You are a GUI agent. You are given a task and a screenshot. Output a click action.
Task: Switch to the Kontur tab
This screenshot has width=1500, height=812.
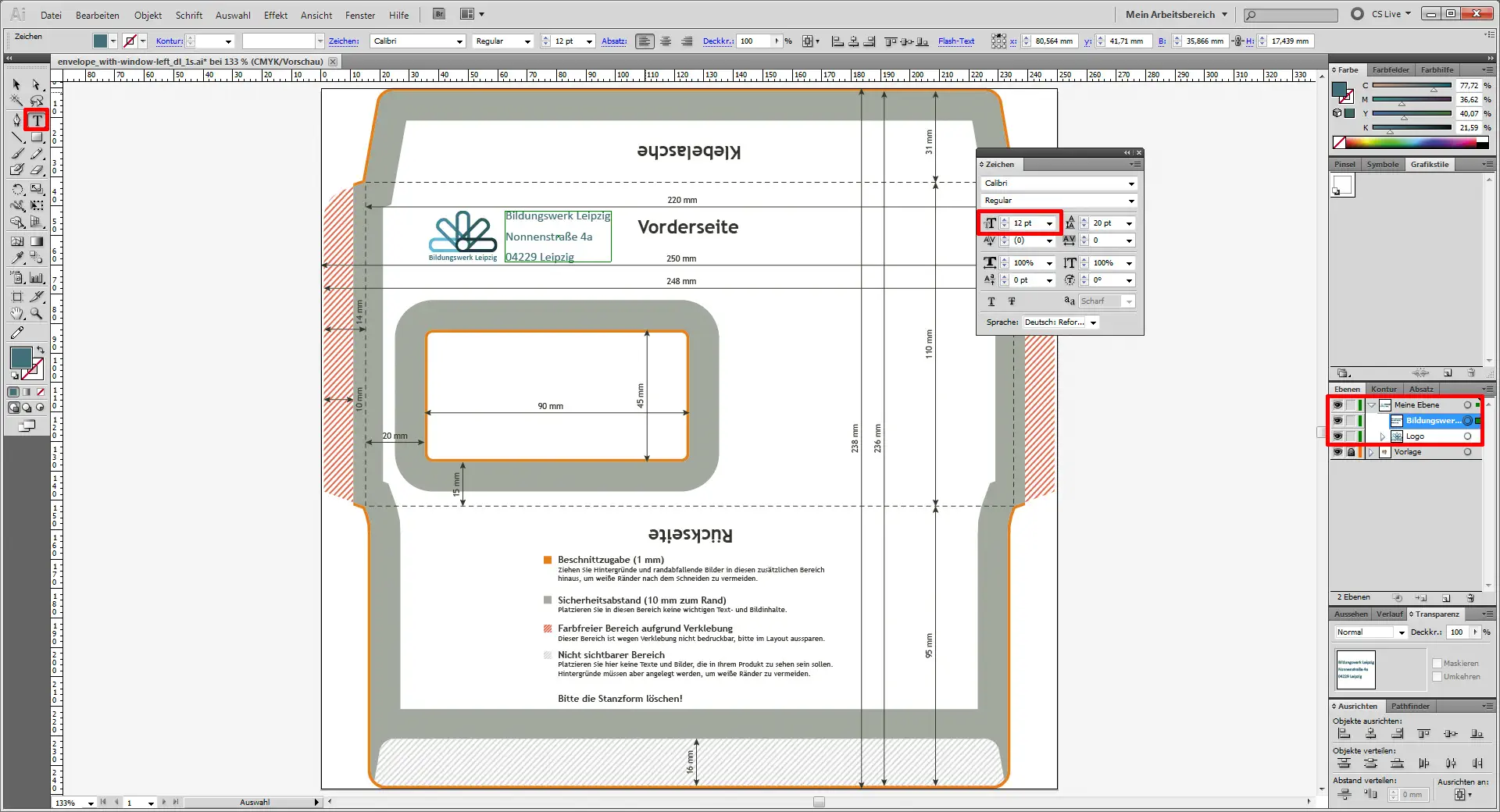(1383, 389)
